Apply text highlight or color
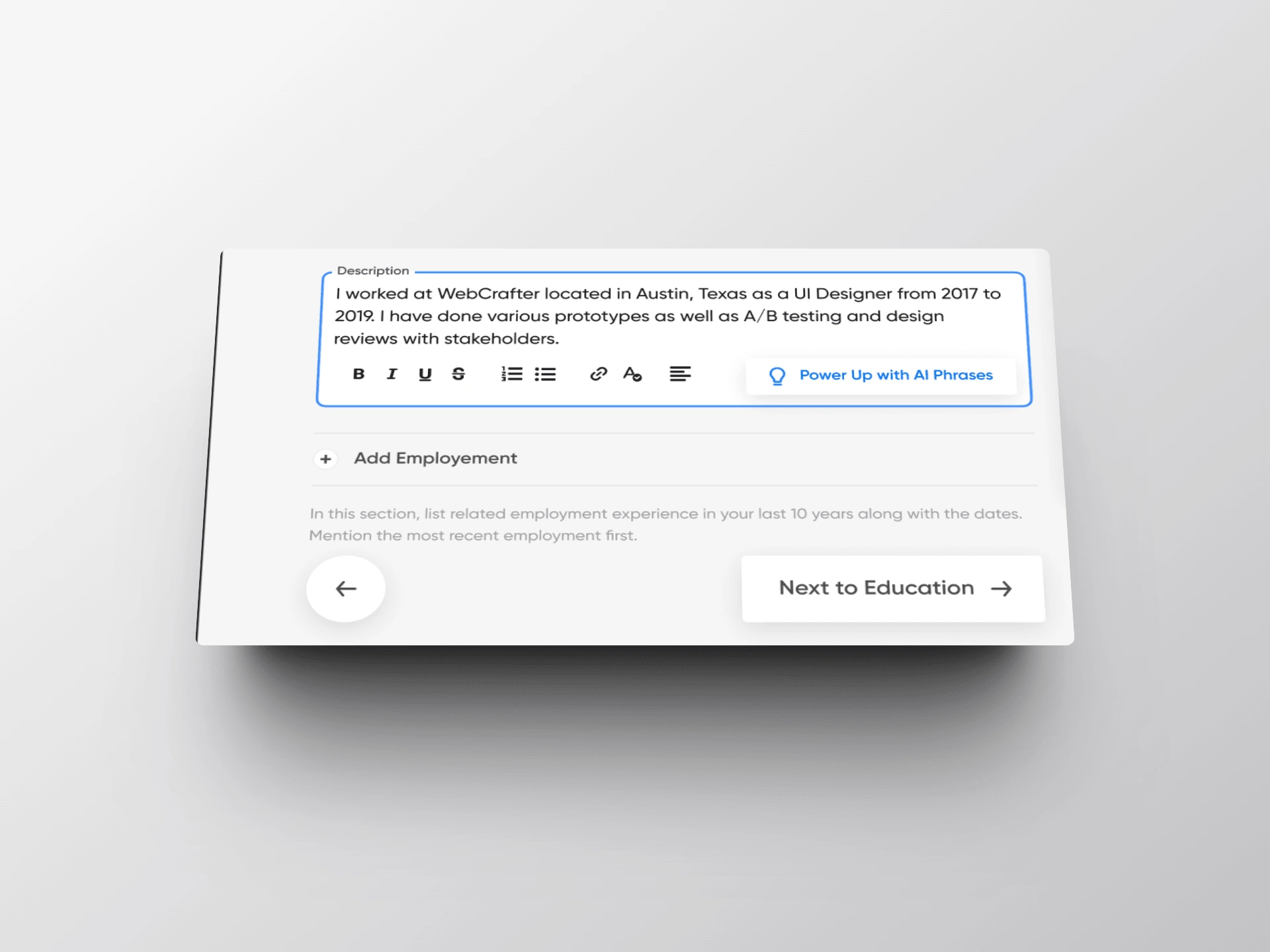The width and height of the screenshot is (1270, 952). [632, 374]
